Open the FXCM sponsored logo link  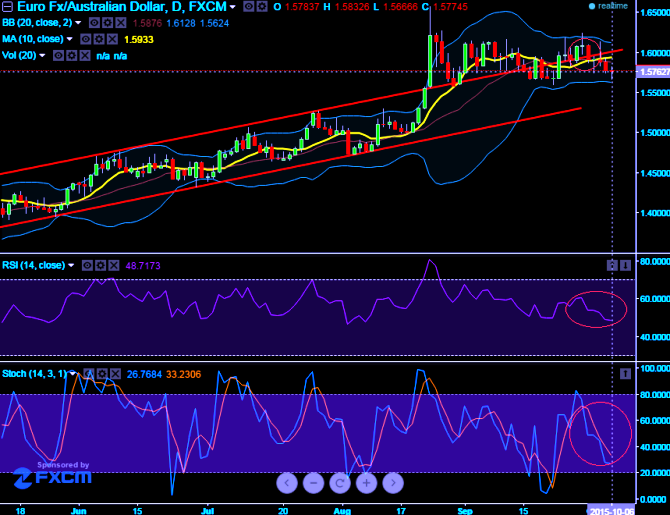(52, 477)
